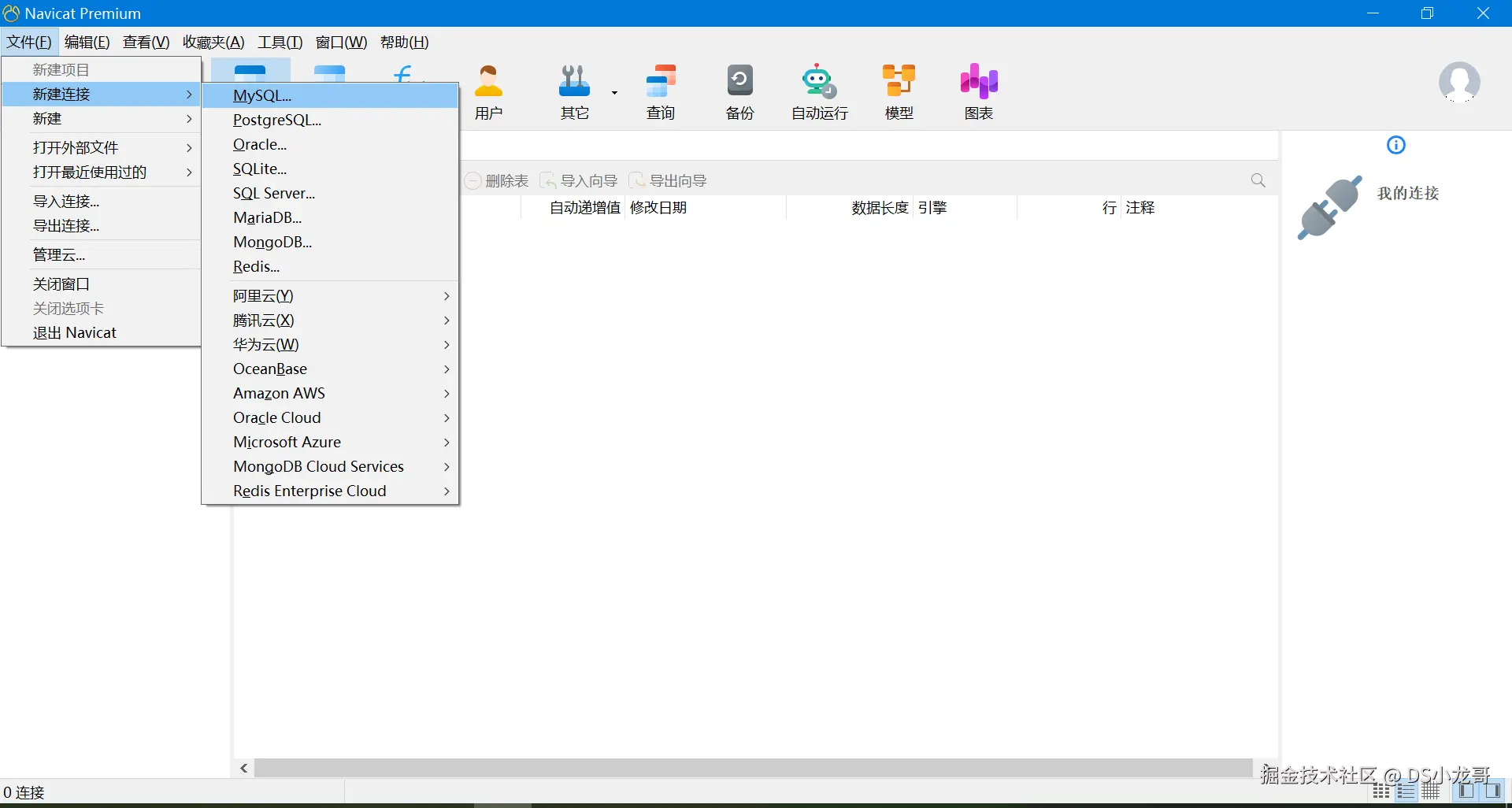The width and height of the screenshot is (1512, 808).
Task: Select PostgreSQL... as new connection type
Action: pos(331,120)
